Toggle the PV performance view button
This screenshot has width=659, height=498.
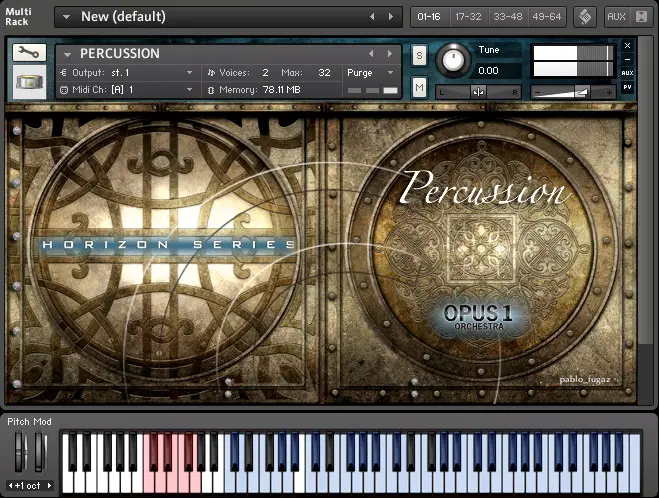point(627,87)
